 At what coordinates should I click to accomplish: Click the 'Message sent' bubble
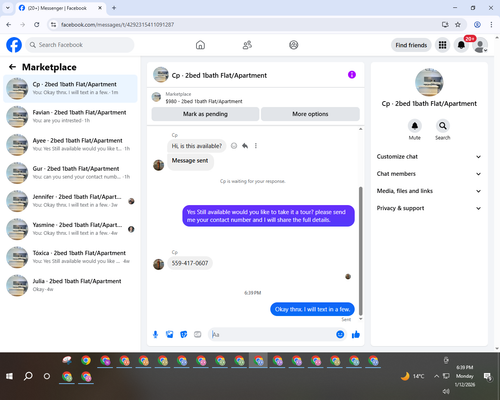pyautogui.click(x=190, y=161)
